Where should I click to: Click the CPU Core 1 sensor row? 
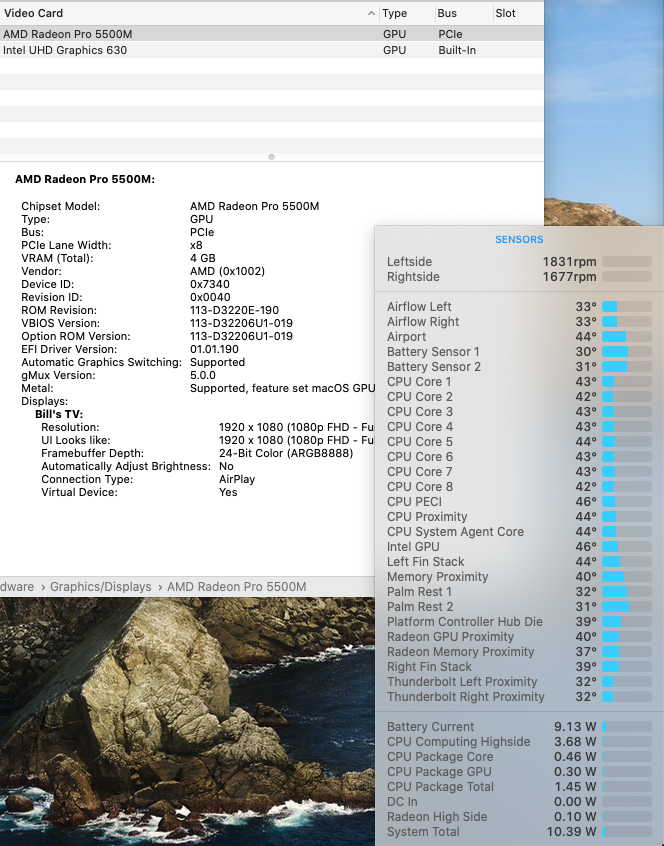coord(519,381)
